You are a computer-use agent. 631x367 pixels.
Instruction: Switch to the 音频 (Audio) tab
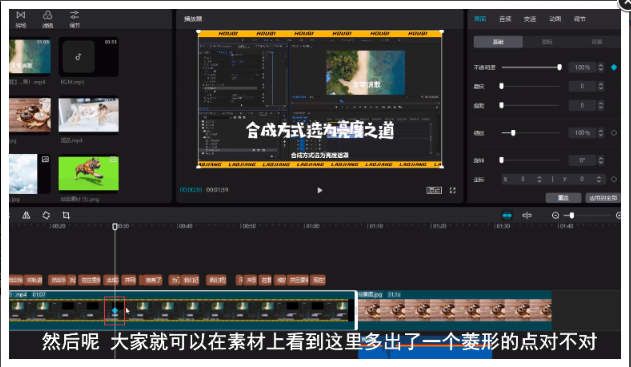tap(505, 19)
